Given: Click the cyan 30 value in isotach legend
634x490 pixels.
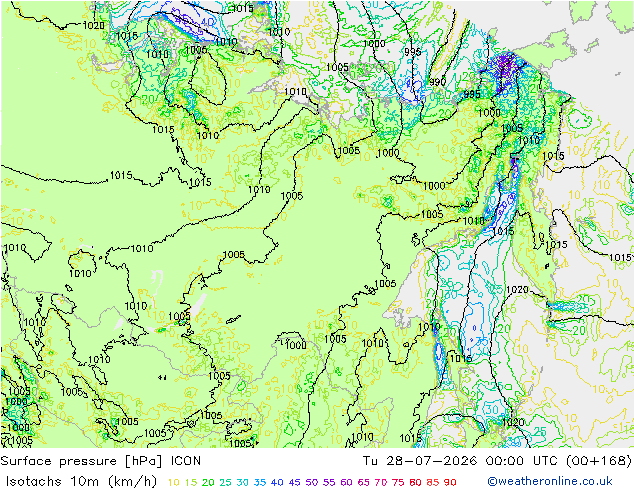Looking at the screenshot, I should click(243, 482).
